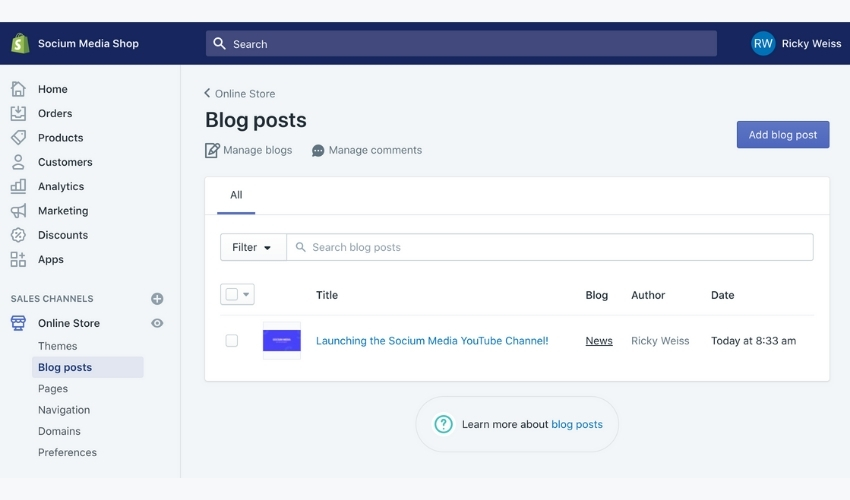The height and width of the screenshot is (500, 850).
Task: Click the Title column header
Action: pos(327,295)
